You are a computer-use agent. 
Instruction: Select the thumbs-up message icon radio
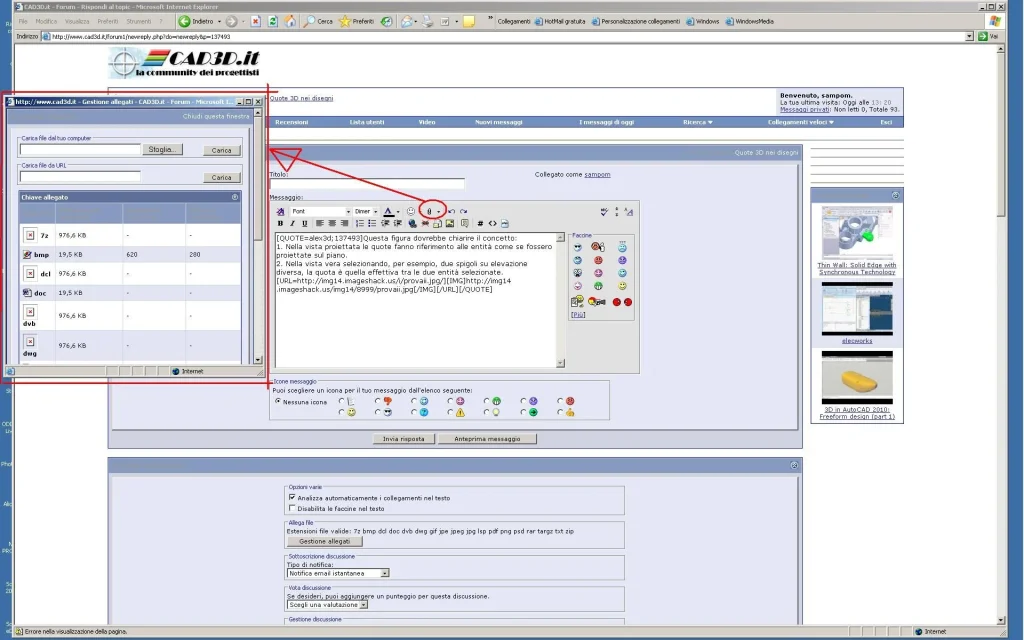click(560, 412)
